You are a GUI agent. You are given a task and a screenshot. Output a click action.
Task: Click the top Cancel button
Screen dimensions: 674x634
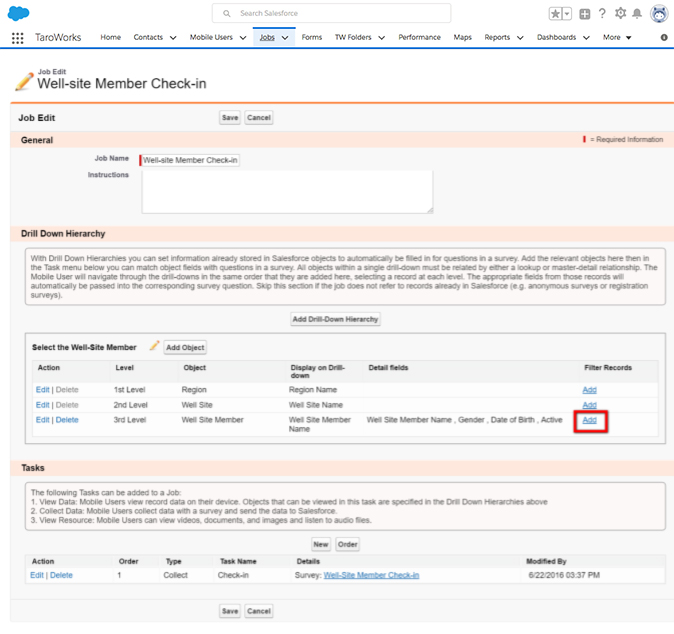(259, 118)
